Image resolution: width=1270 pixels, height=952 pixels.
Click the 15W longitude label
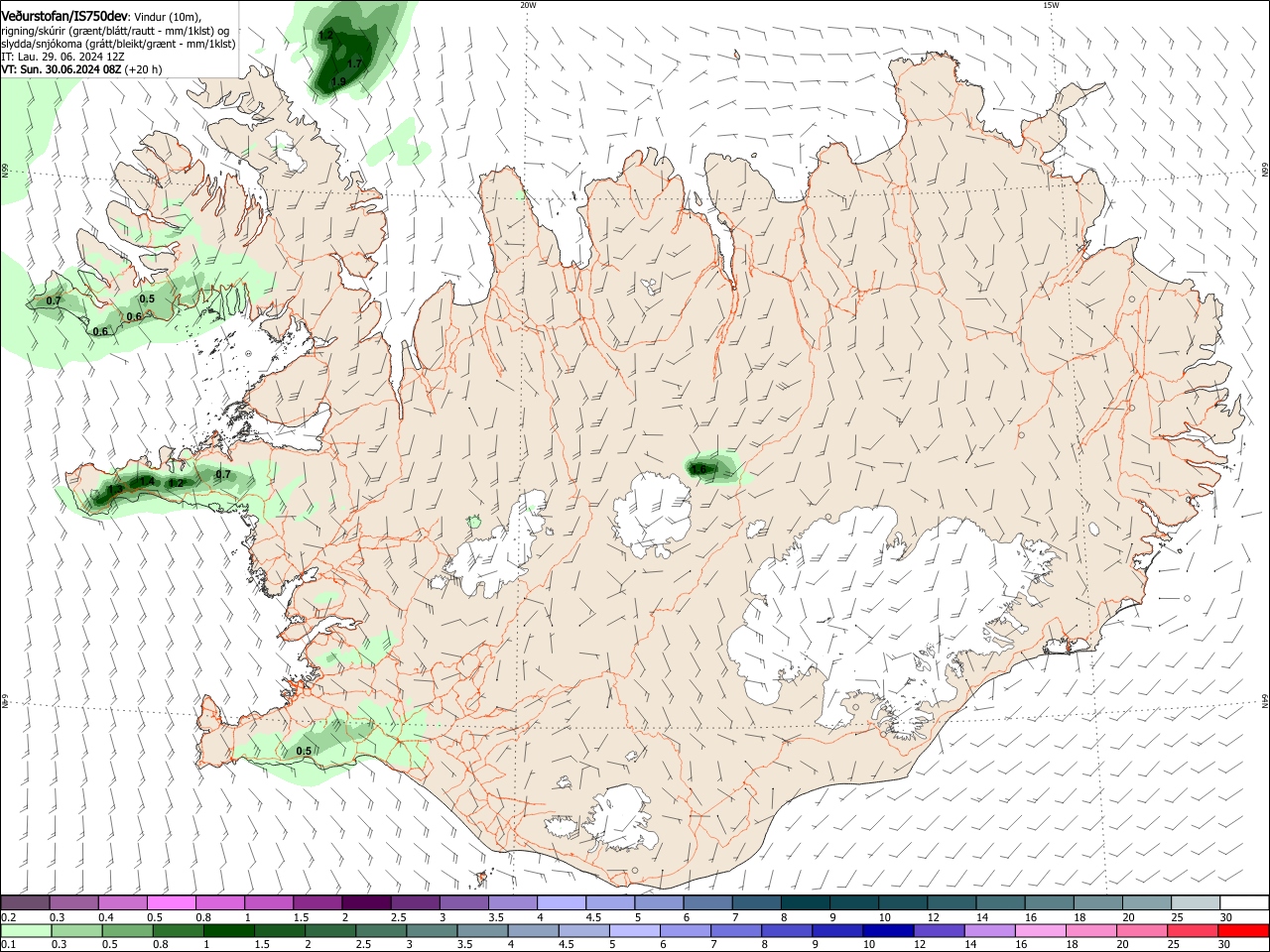click(1051, 5)
